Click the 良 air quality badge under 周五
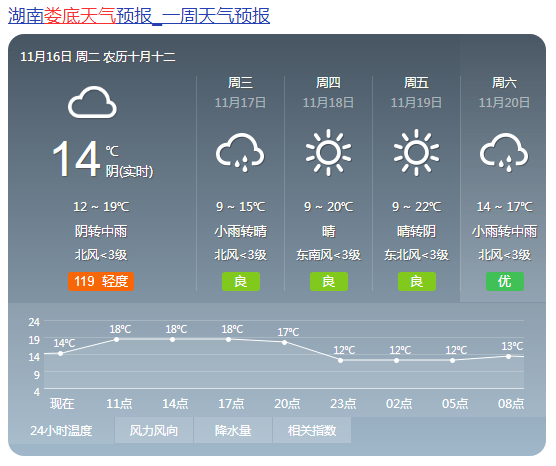 click(417, 281)
